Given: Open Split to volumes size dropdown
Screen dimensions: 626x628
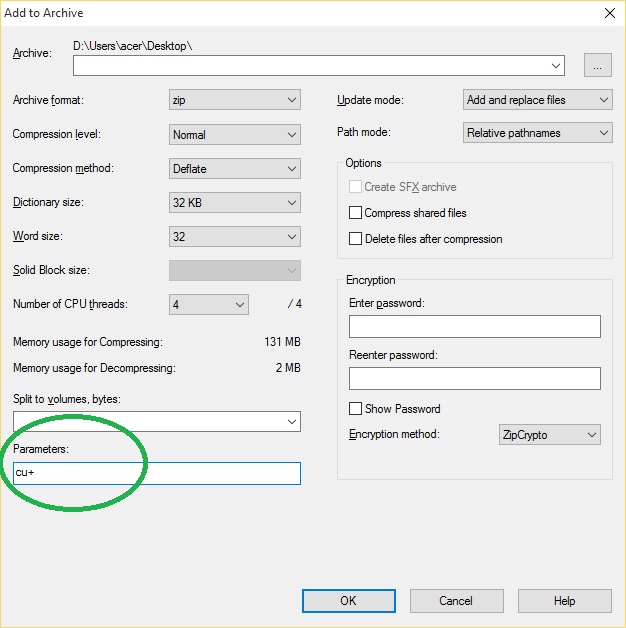Looking at the screenshot, I should pyautogui.click(x=156, y=422).
